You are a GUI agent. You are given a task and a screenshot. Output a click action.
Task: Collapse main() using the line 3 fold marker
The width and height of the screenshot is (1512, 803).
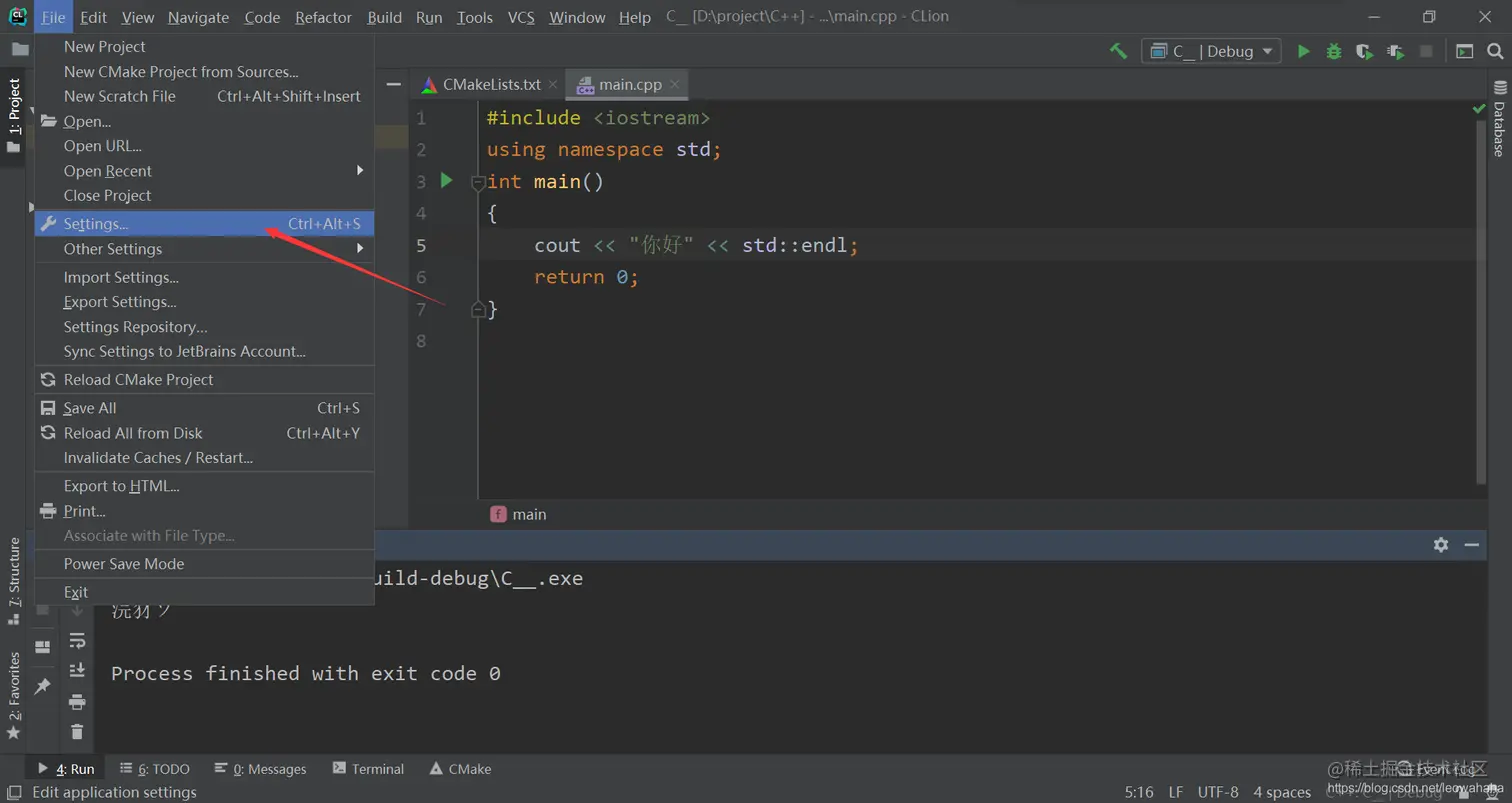coord(478,183)
